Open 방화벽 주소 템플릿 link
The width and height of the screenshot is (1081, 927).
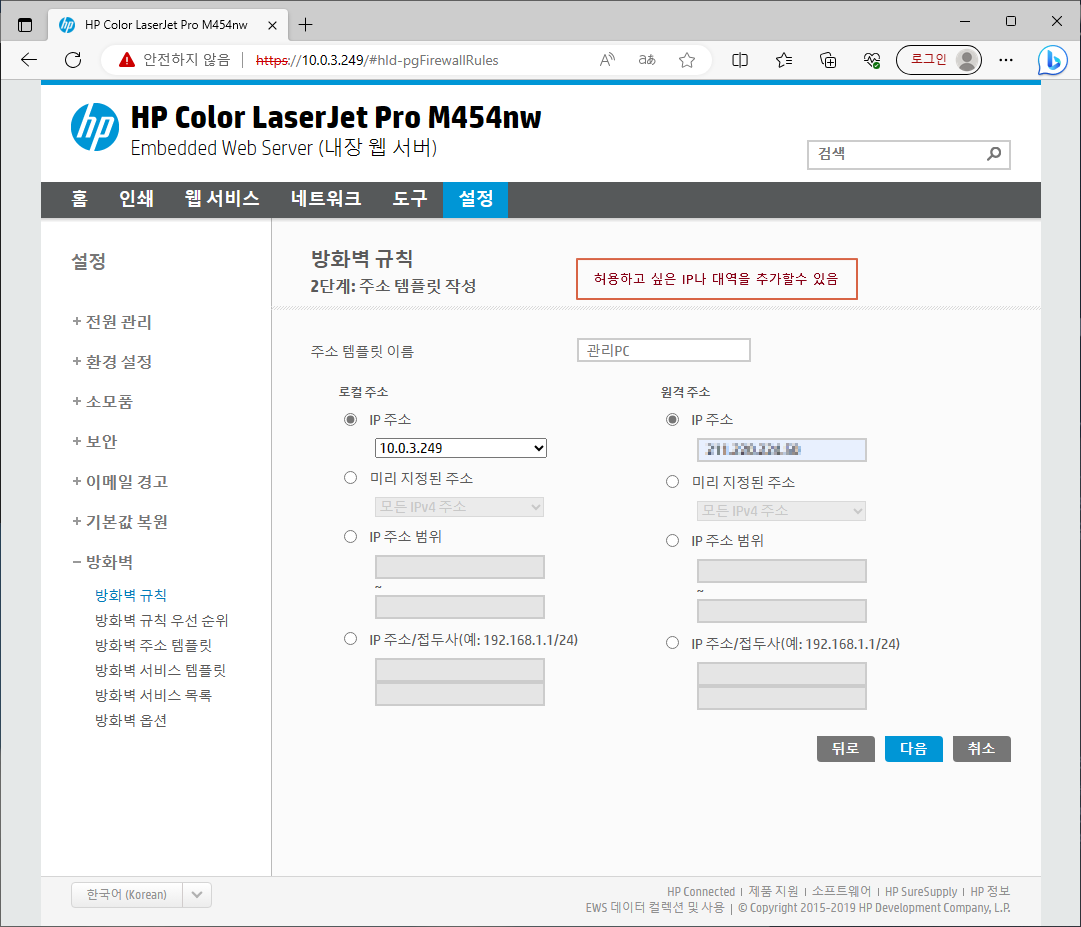(x=153, y=645)
